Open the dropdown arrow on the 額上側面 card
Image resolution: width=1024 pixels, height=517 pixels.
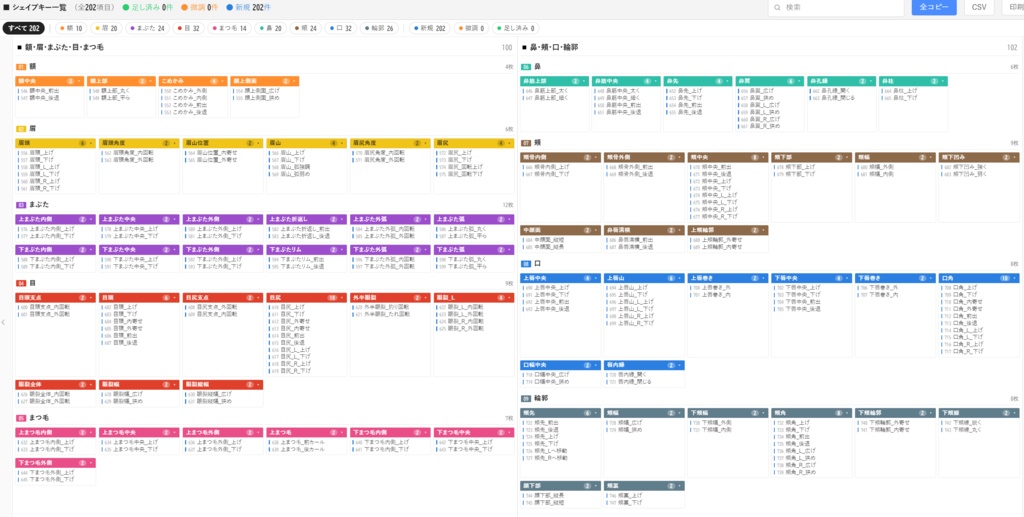(x=295, y=82)
